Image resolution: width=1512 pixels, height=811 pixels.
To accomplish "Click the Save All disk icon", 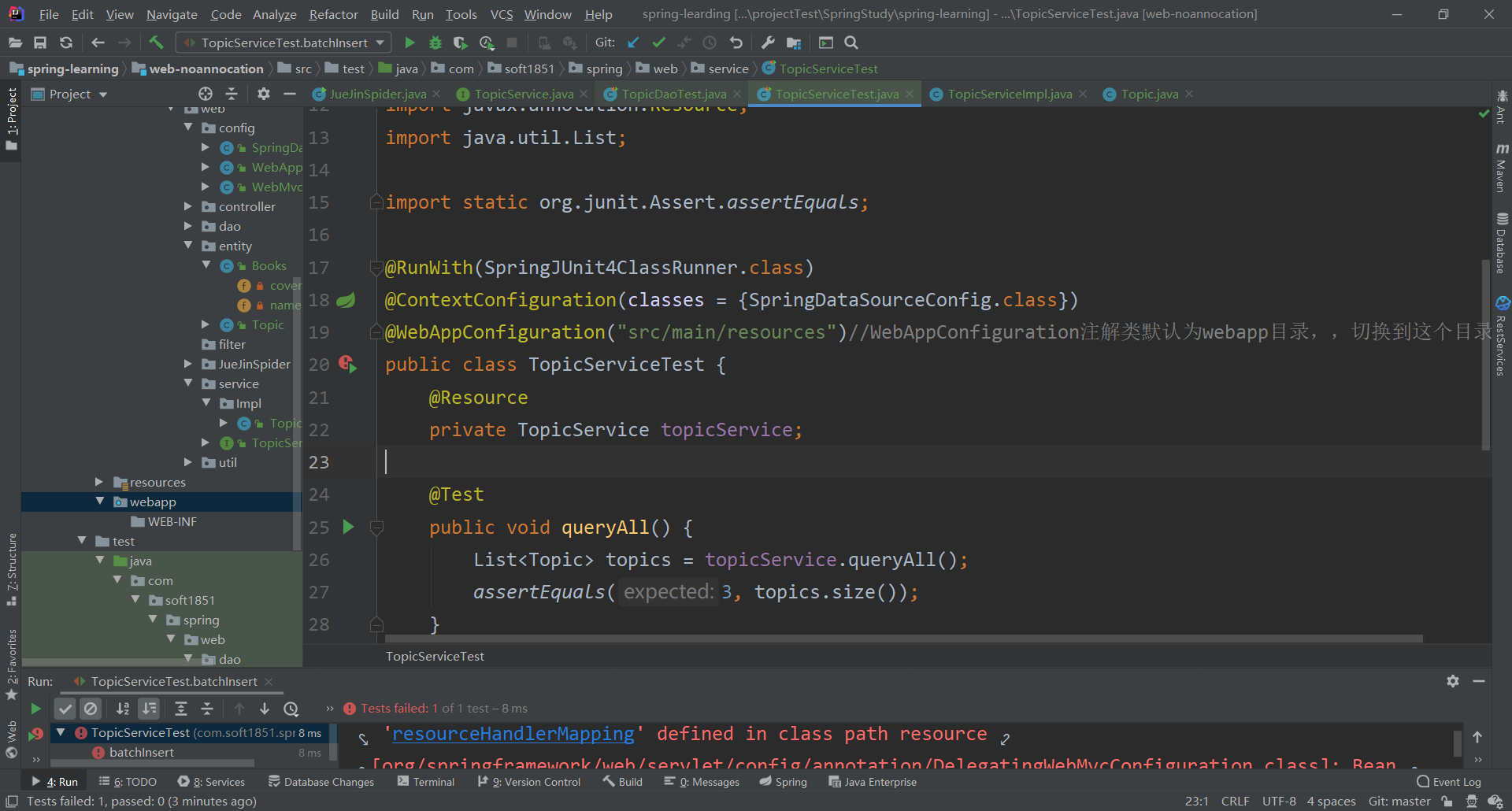I will pyautogui.click(x=40, y=43).
